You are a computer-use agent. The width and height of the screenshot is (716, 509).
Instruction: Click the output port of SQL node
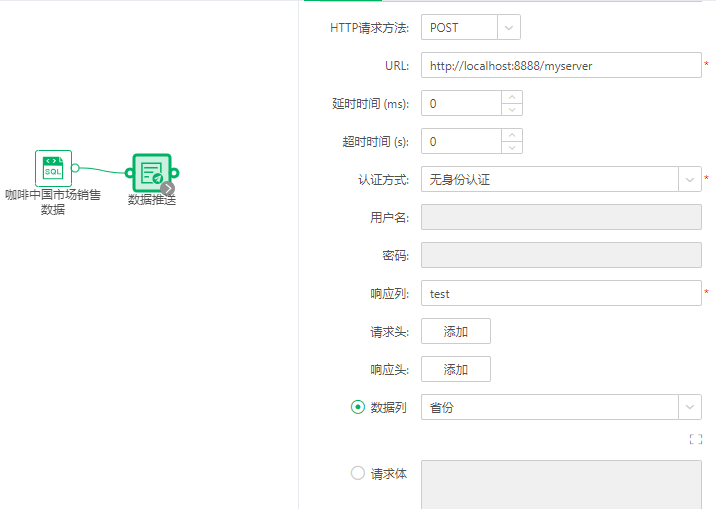[x=76, y=168]
